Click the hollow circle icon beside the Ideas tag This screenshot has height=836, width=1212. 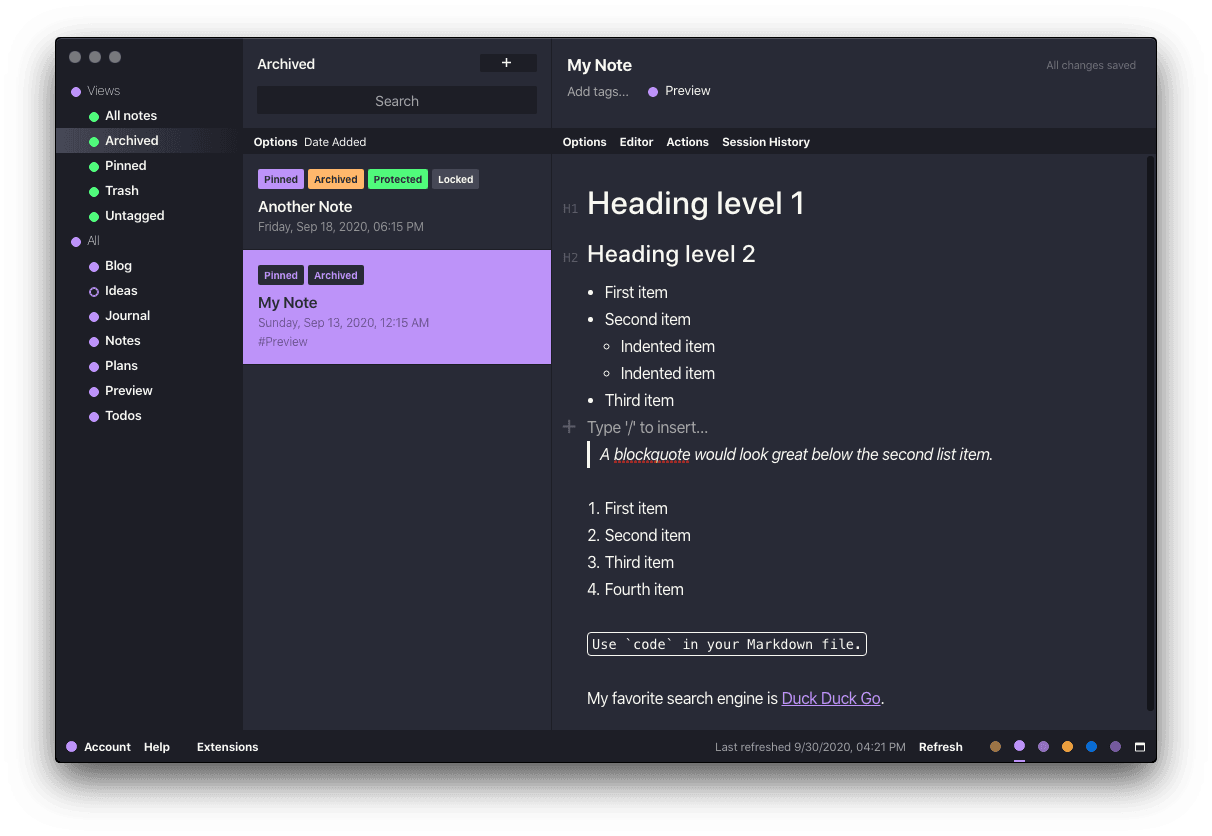[94, 291]
